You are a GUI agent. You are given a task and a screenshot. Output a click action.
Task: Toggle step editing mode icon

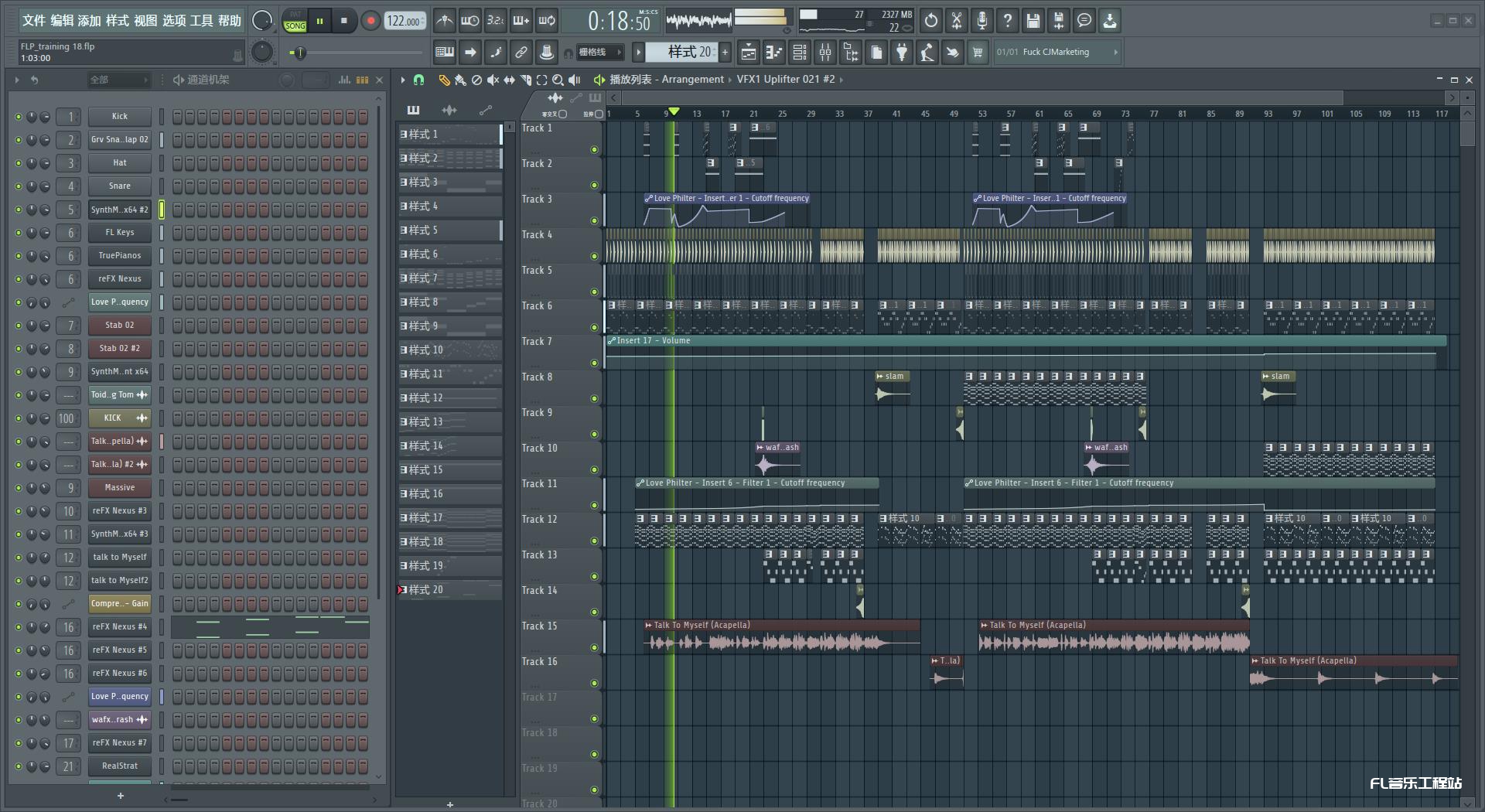[496, 53]
